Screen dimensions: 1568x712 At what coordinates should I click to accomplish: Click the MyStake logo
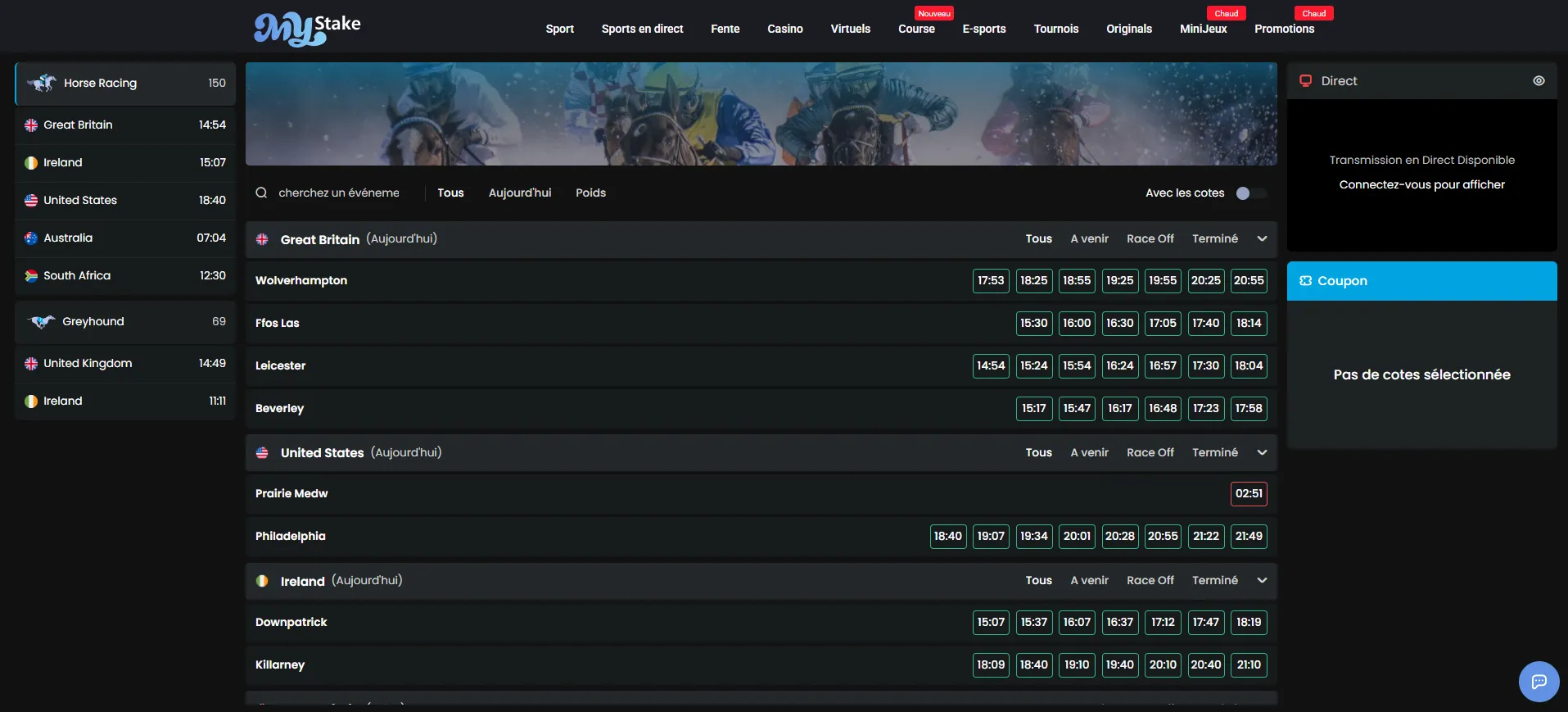click(307, 29)
